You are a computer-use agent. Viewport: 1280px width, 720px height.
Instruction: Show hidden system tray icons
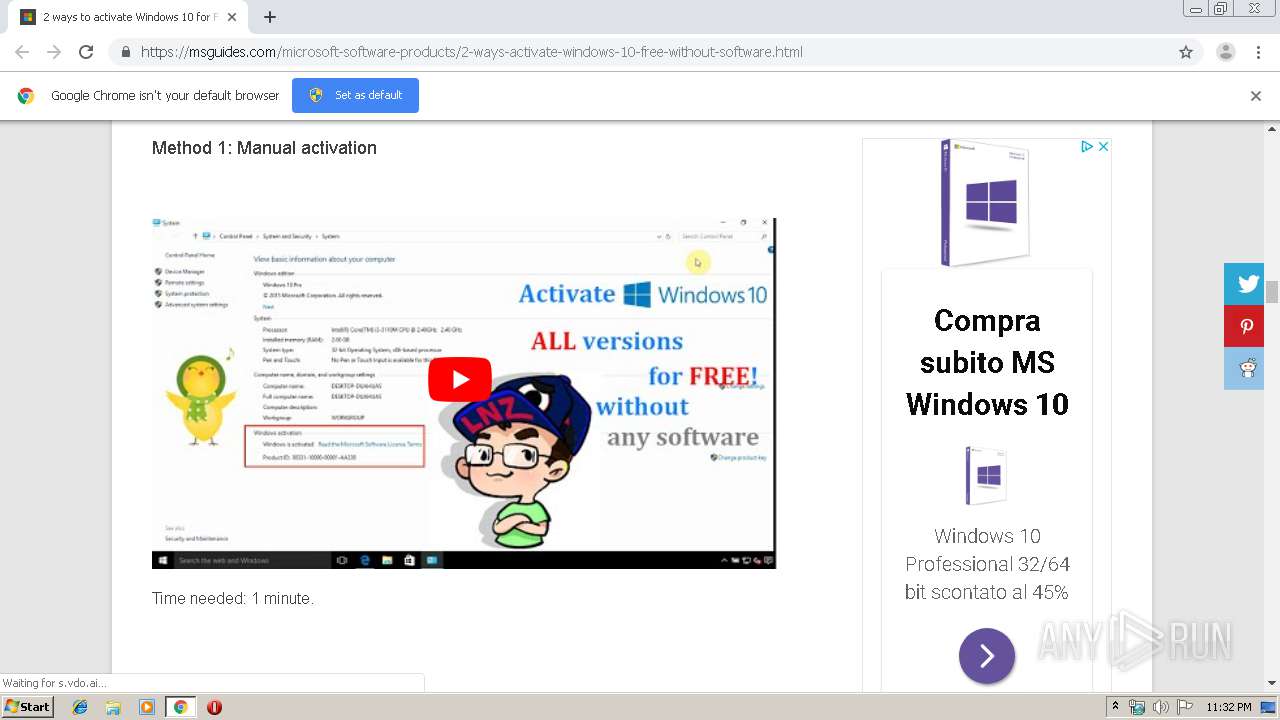coord(1115,707)
